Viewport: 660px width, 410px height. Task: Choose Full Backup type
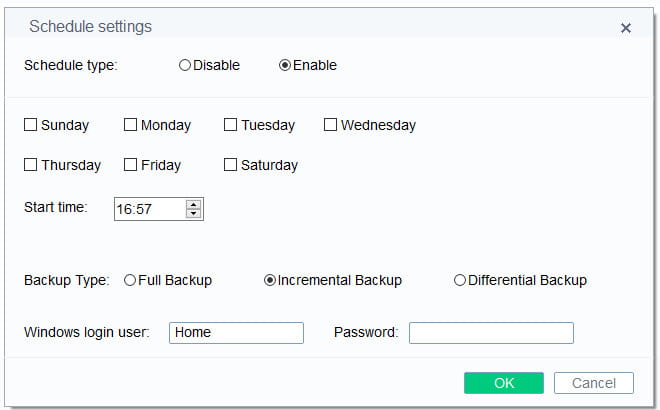(130, 281)
